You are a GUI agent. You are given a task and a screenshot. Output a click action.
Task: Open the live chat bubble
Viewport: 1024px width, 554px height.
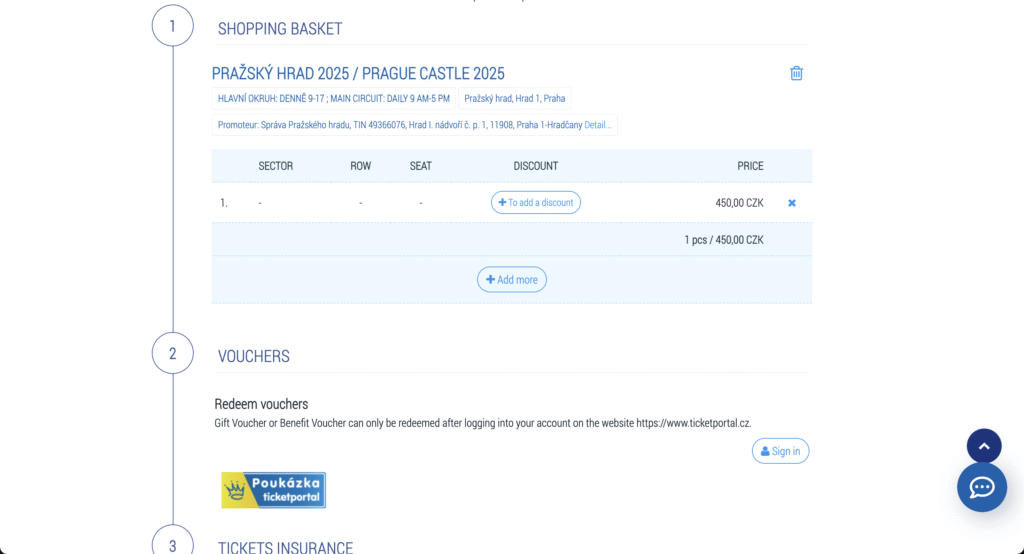pyautogui.click(x=981, y=487)
